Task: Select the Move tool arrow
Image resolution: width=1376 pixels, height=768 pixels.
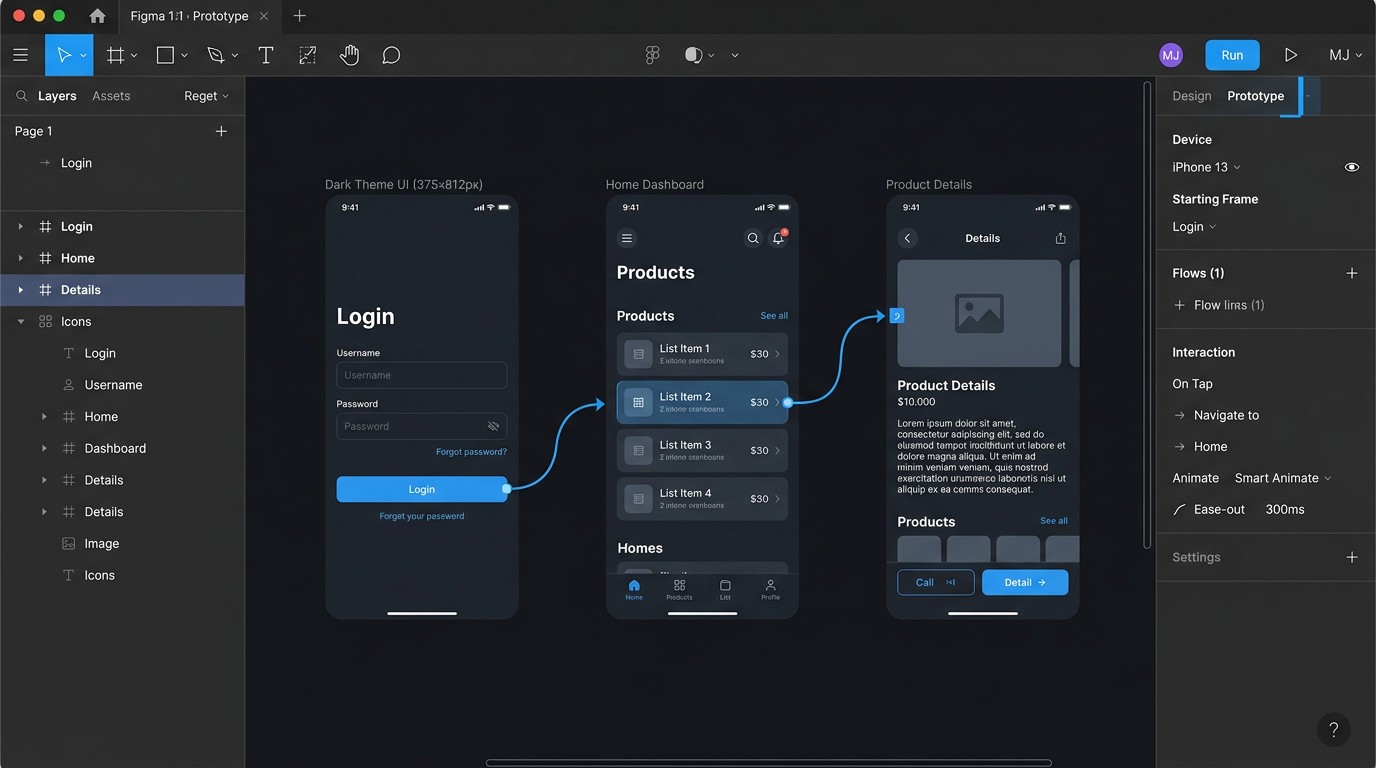Action: [x=64, y=55]
